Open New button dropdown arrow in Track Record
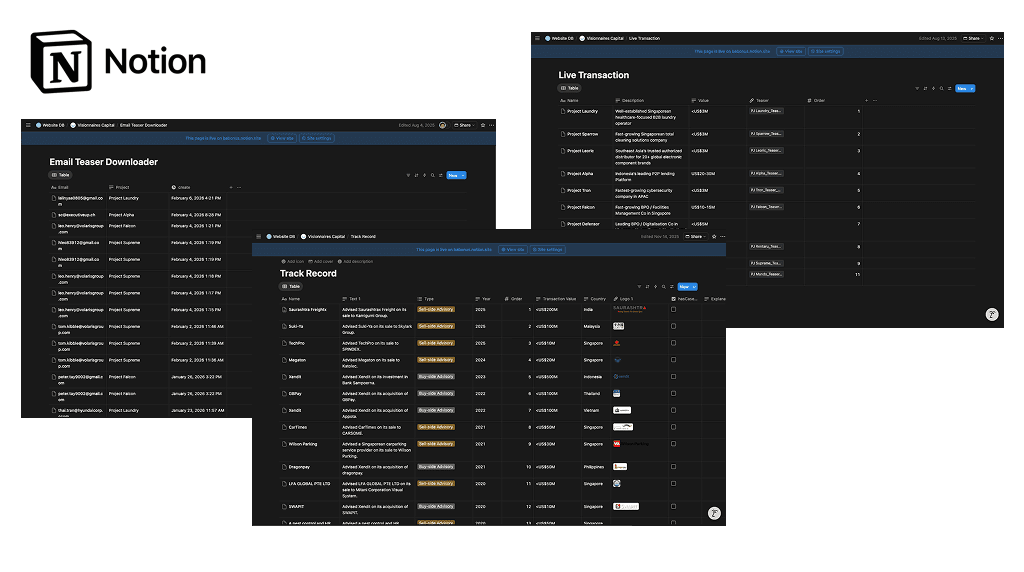Screen dimensions: 1024x572 tap(694, 287)
